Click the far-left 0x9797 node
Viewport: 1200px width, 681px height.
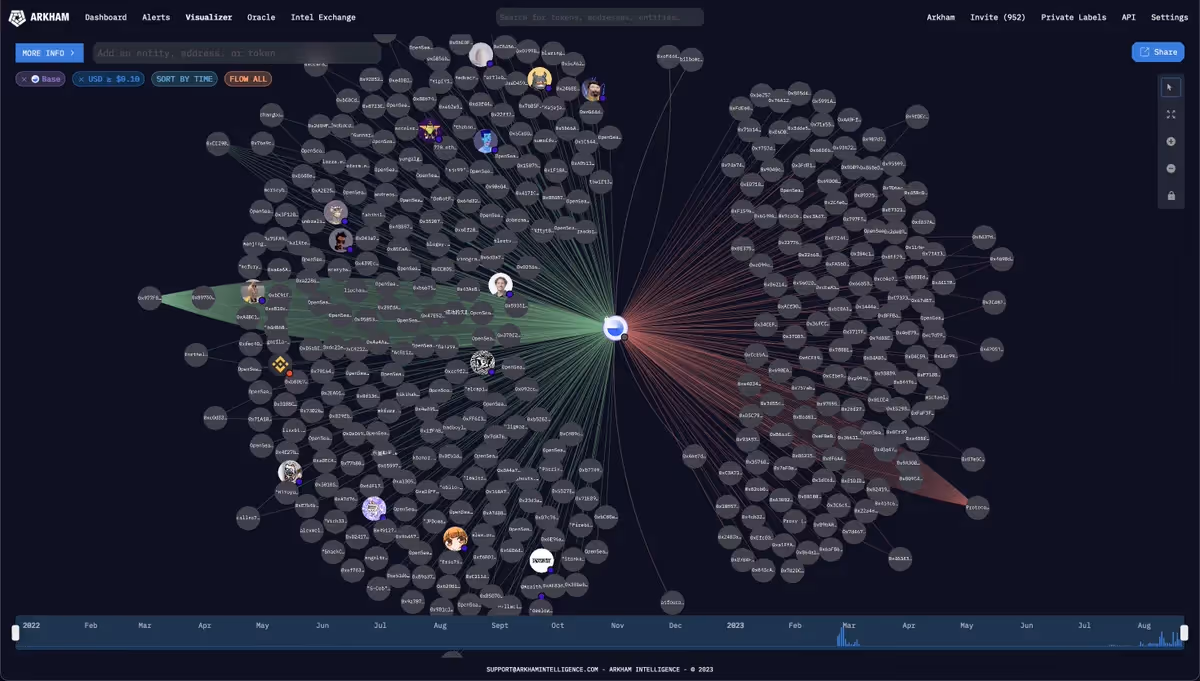click(x=149, y=297)
